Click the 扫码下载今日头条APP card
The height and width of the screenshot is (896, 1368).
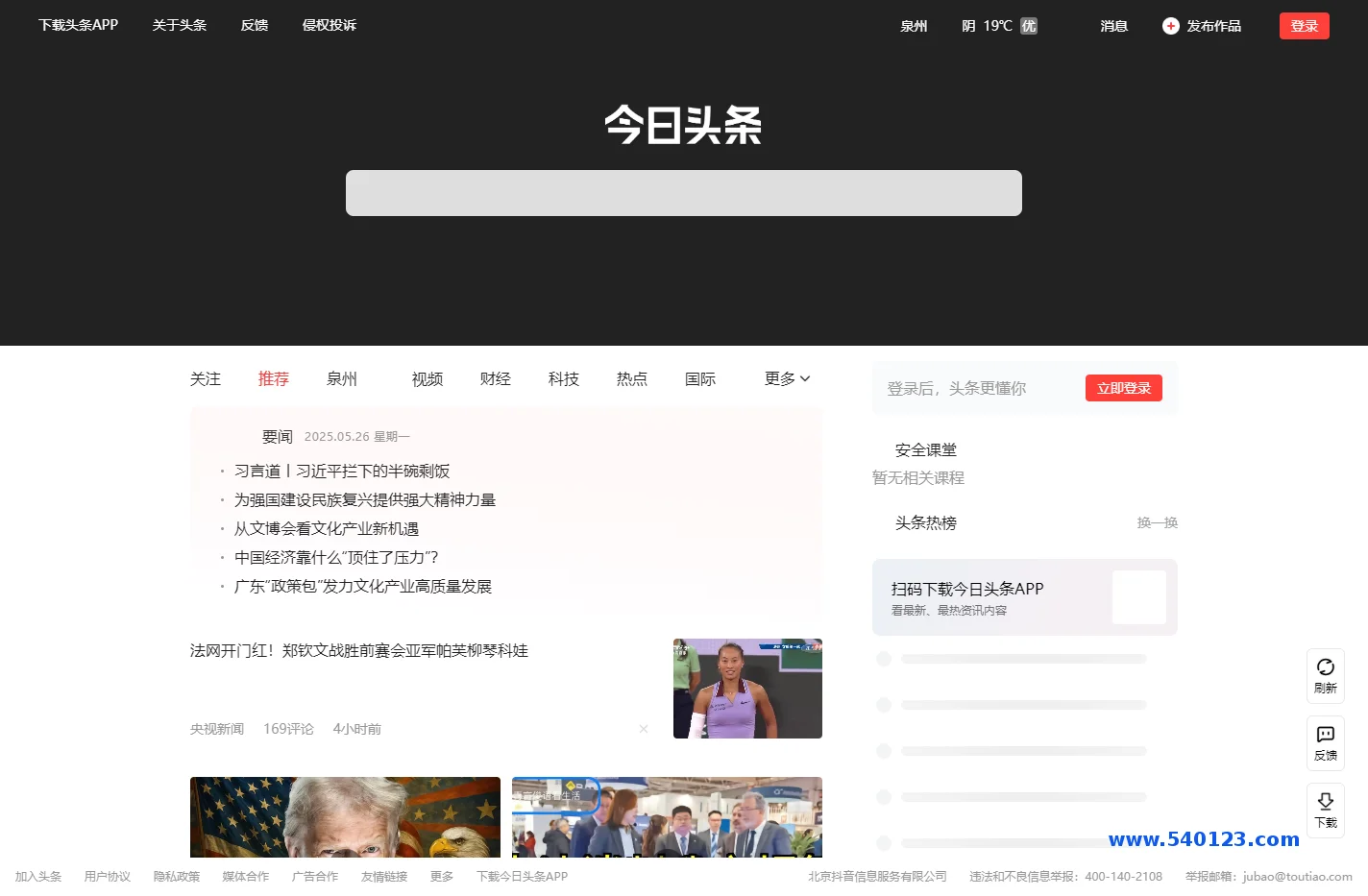tap(1025, 597)
